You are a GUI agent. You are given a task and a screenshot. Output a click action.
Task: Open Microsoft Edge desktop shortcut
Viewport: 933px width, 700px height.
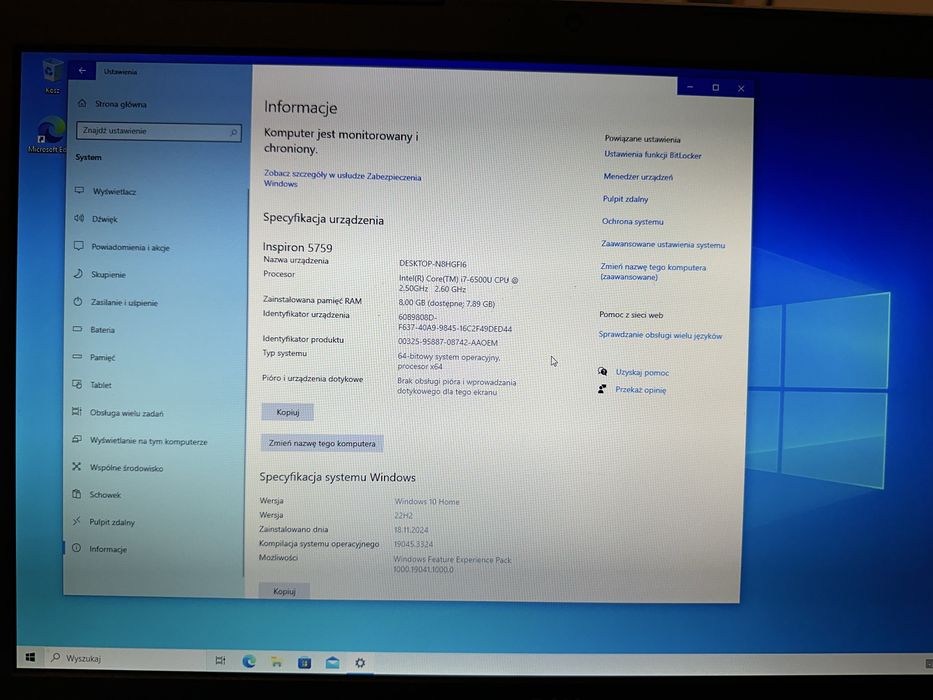pos(48,135)
